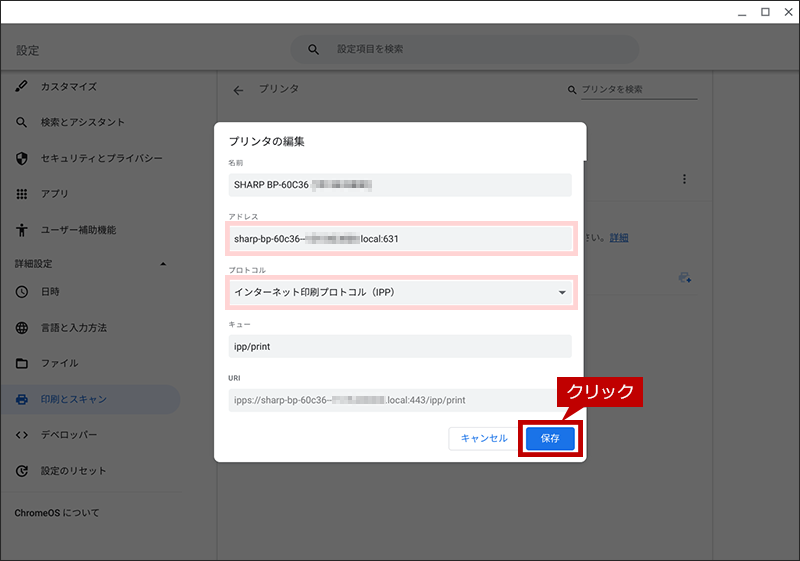800x561 pixels.
Task: Open the three-dot printer options menu
Action: click(684, 179)
